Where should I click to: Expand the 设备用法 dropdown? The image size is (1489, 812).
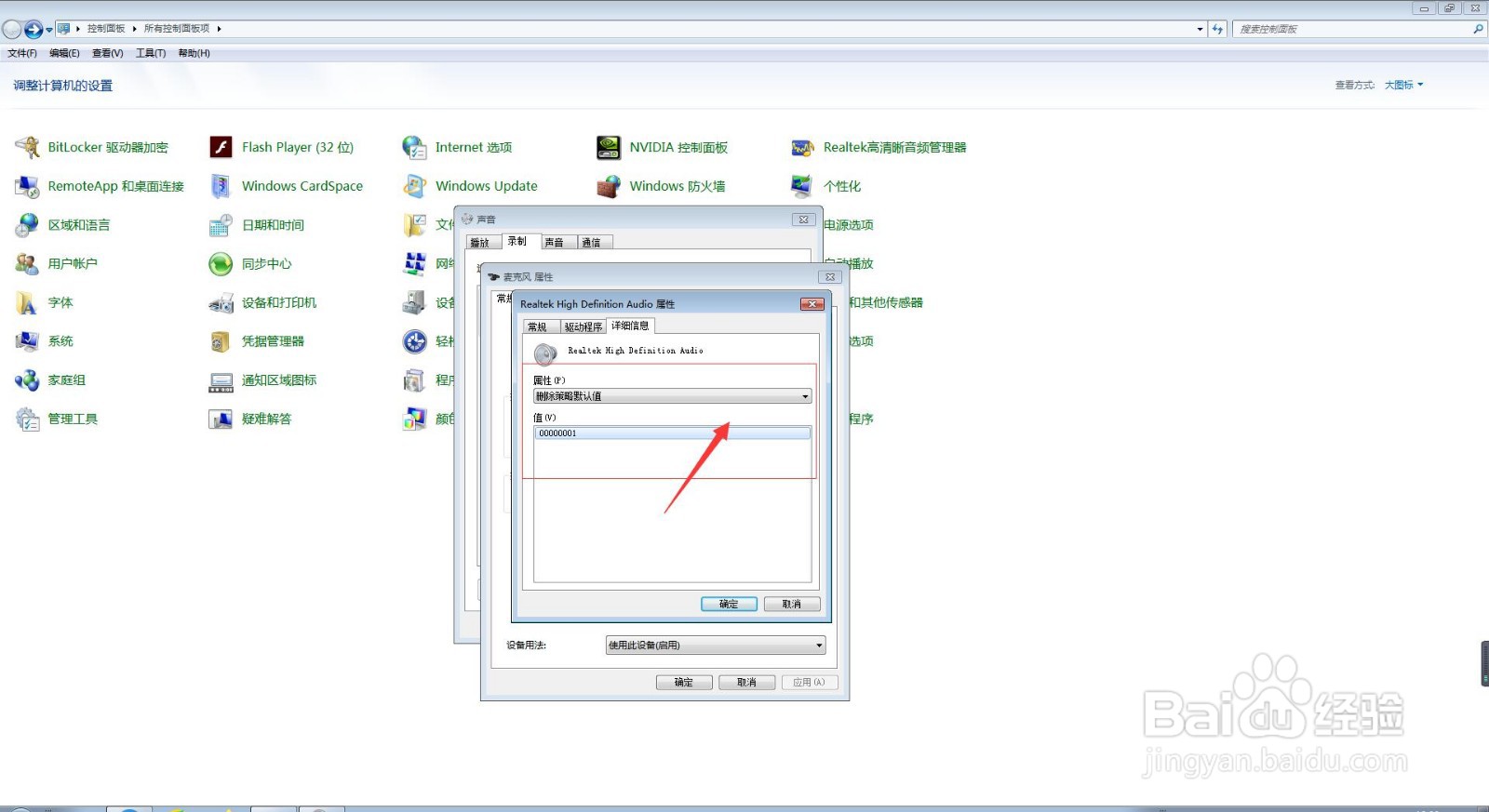(x=819, y=646)
